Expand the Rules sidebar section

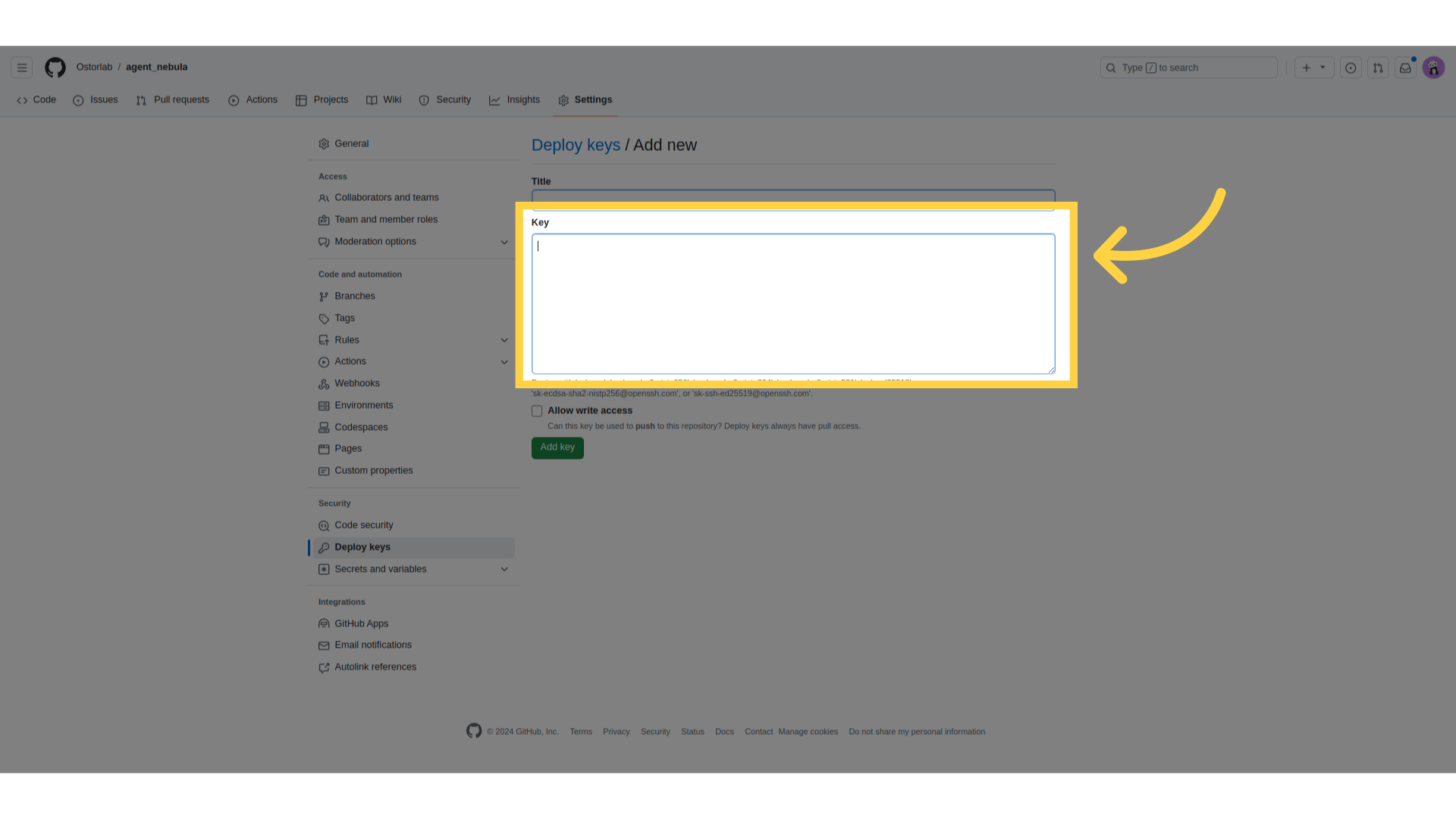tap(504, 340)
